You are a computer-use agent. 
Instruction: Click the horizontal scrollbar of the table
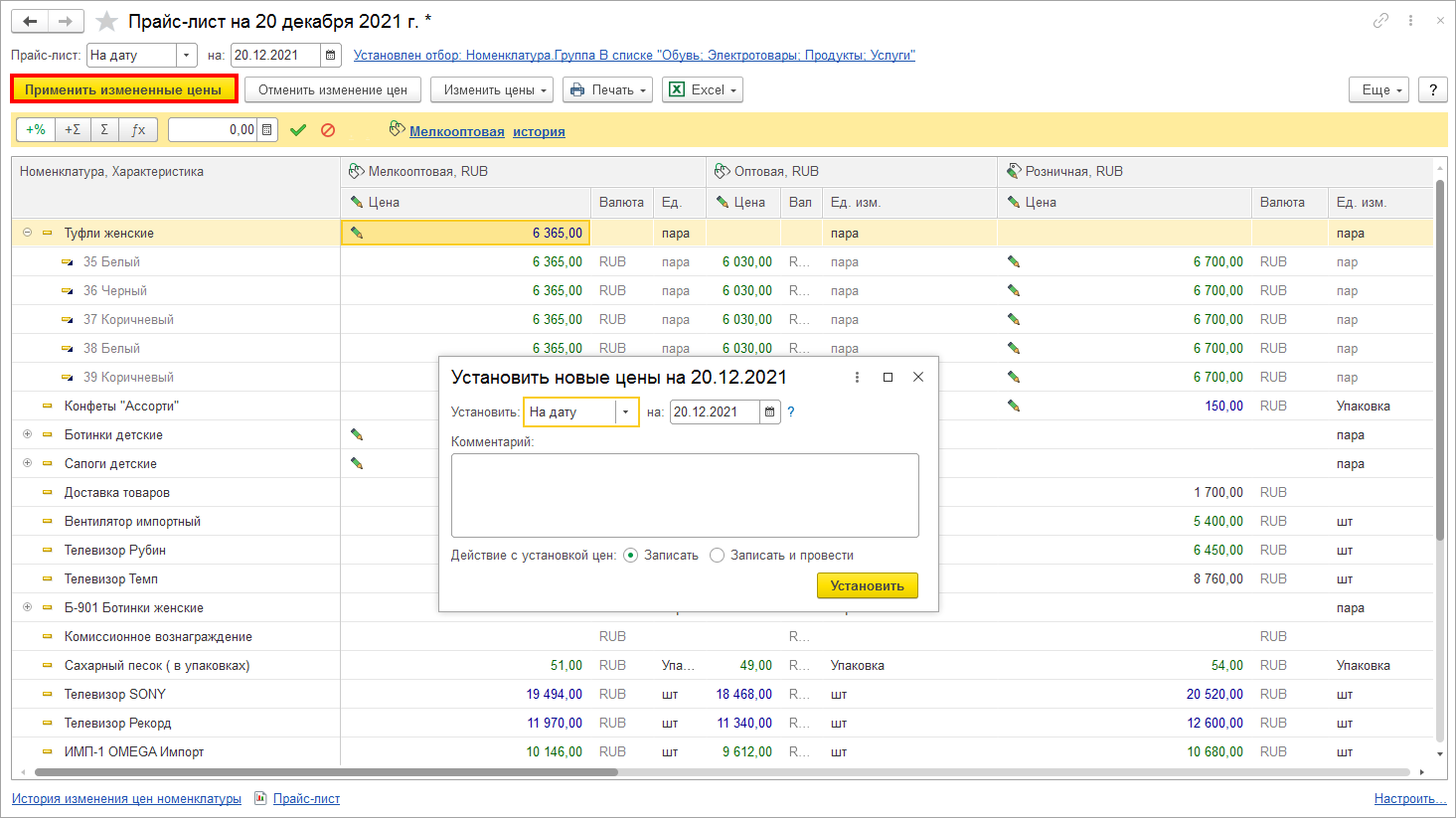coord(325,772)
